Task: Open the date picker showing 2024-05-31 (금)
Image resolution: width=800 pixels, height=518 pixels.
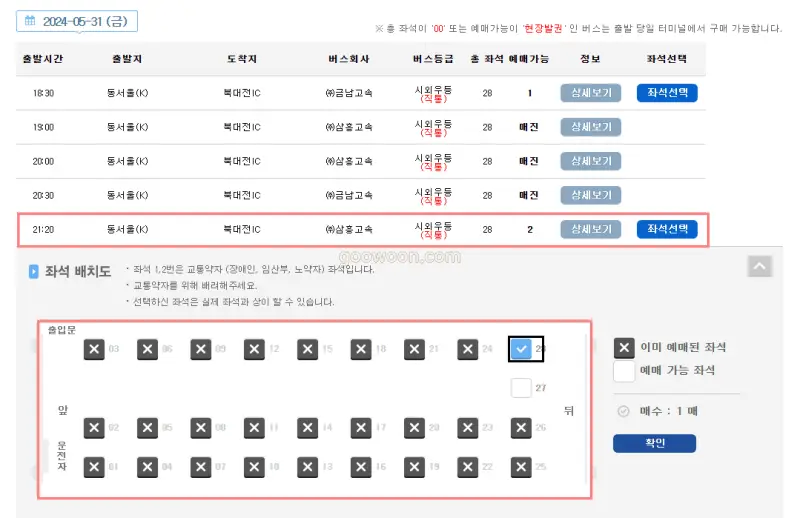Action: pos(77,21)
